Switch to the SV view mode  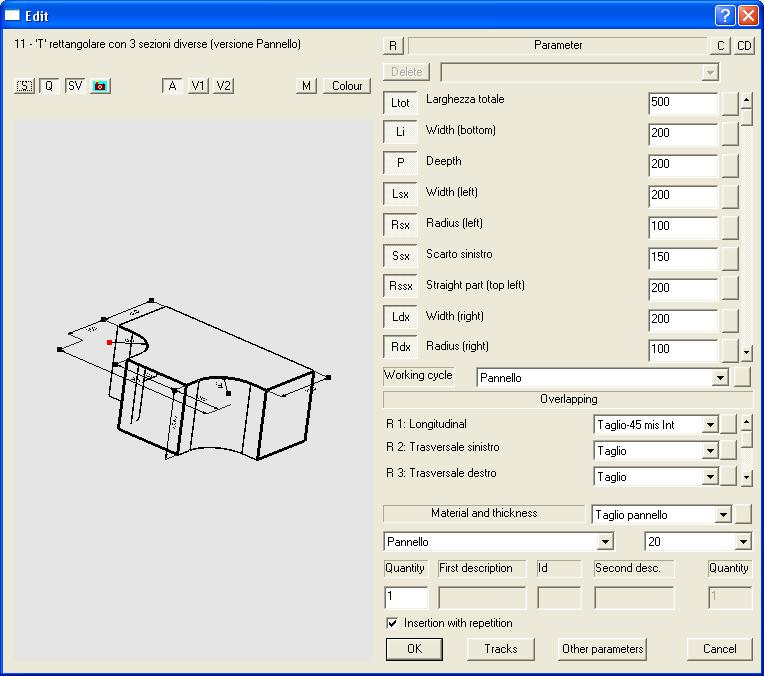tap(75, 86)
